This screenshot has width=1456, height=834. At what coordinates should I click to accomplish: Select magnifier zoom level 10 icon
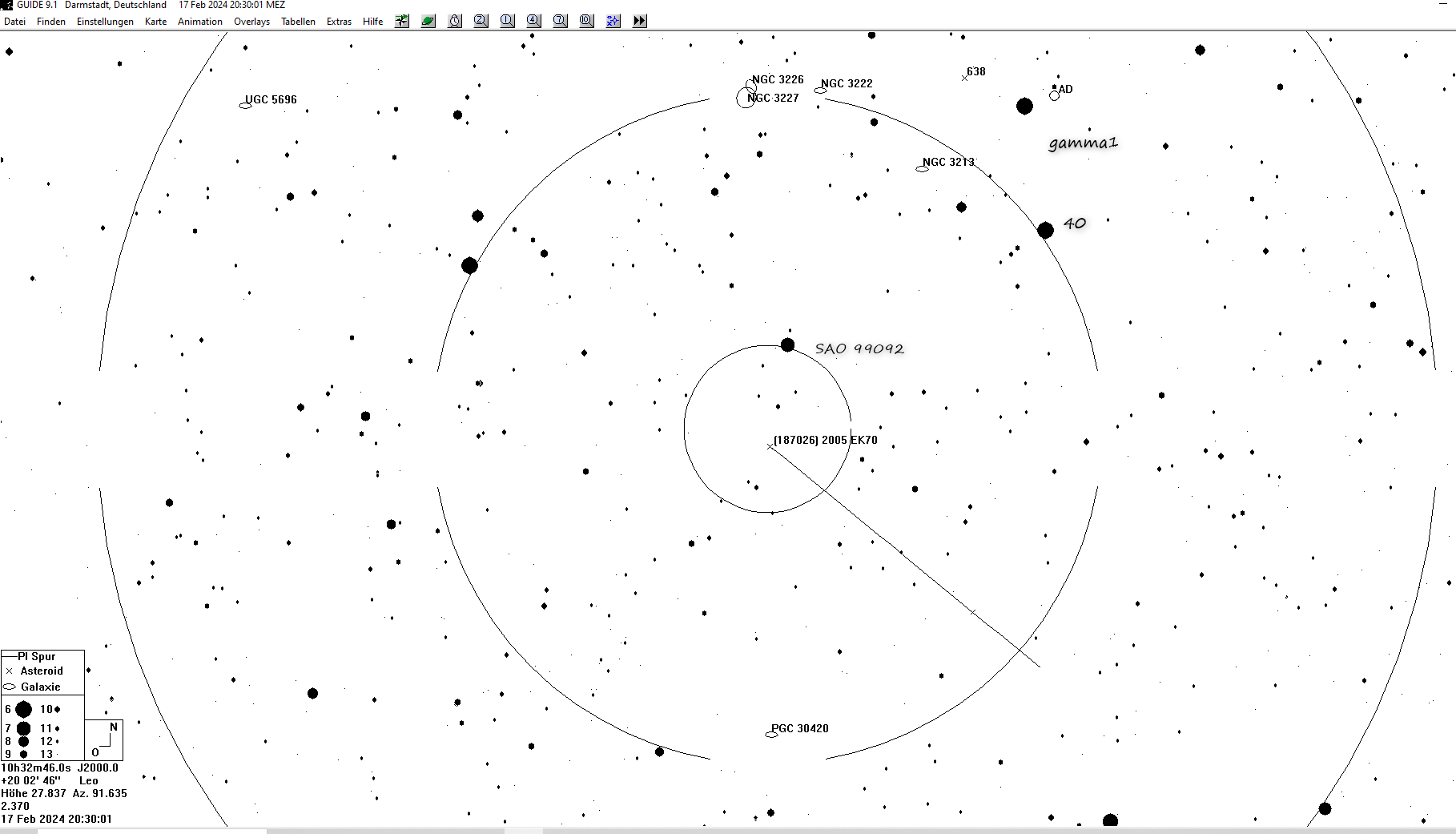587,21
